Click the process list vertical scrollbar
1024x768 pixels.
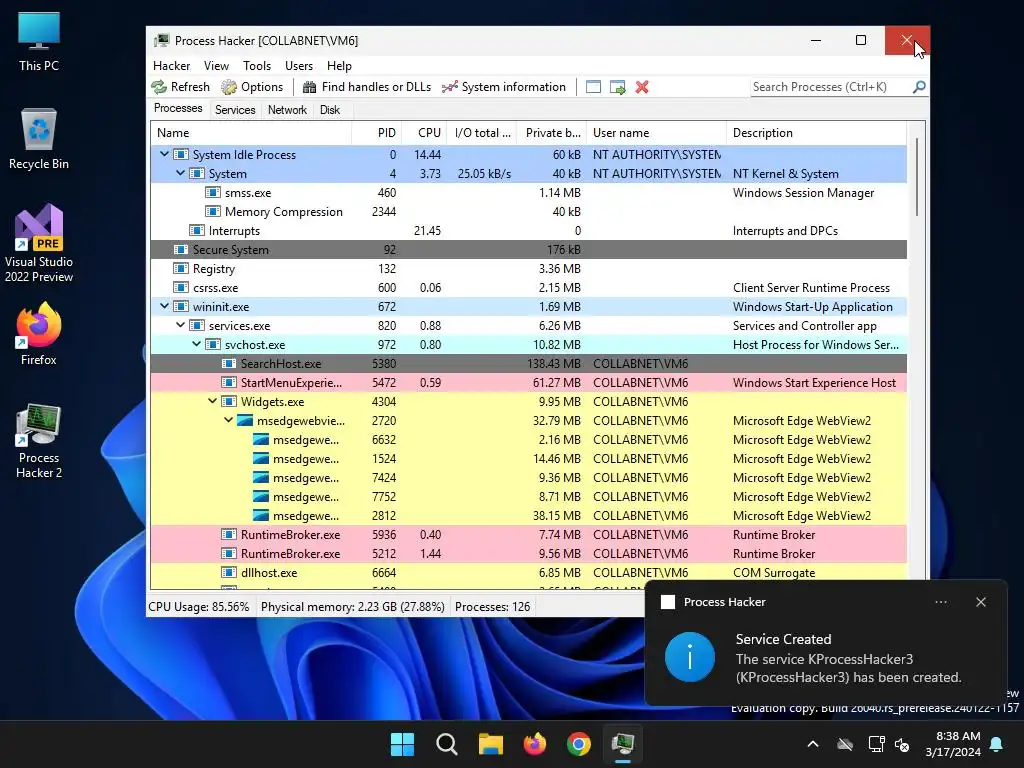(x=917, y=176)
